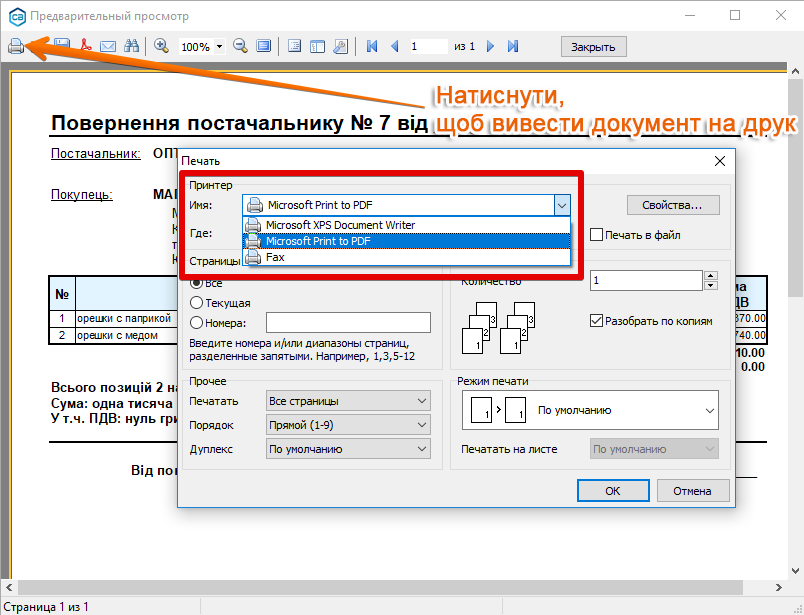804x615 pixels.
Task: Click the Покупець: label in document
Action: point(82,194)
